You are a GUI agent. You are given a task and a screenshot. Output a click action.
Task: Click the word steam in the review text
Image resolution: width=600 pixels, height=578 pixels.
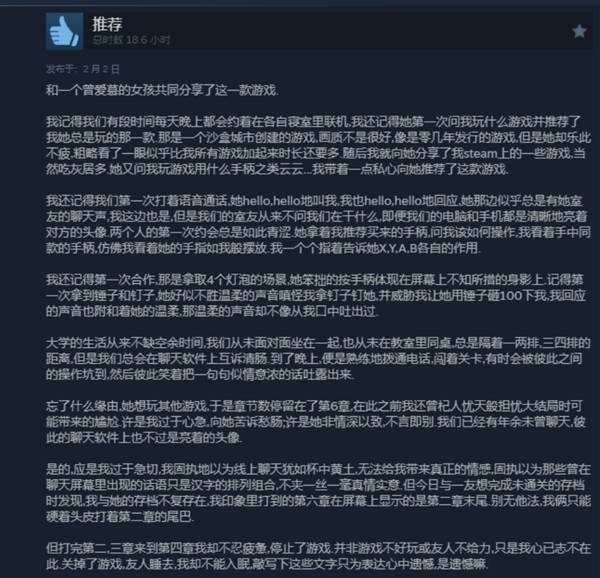(480, 153)
